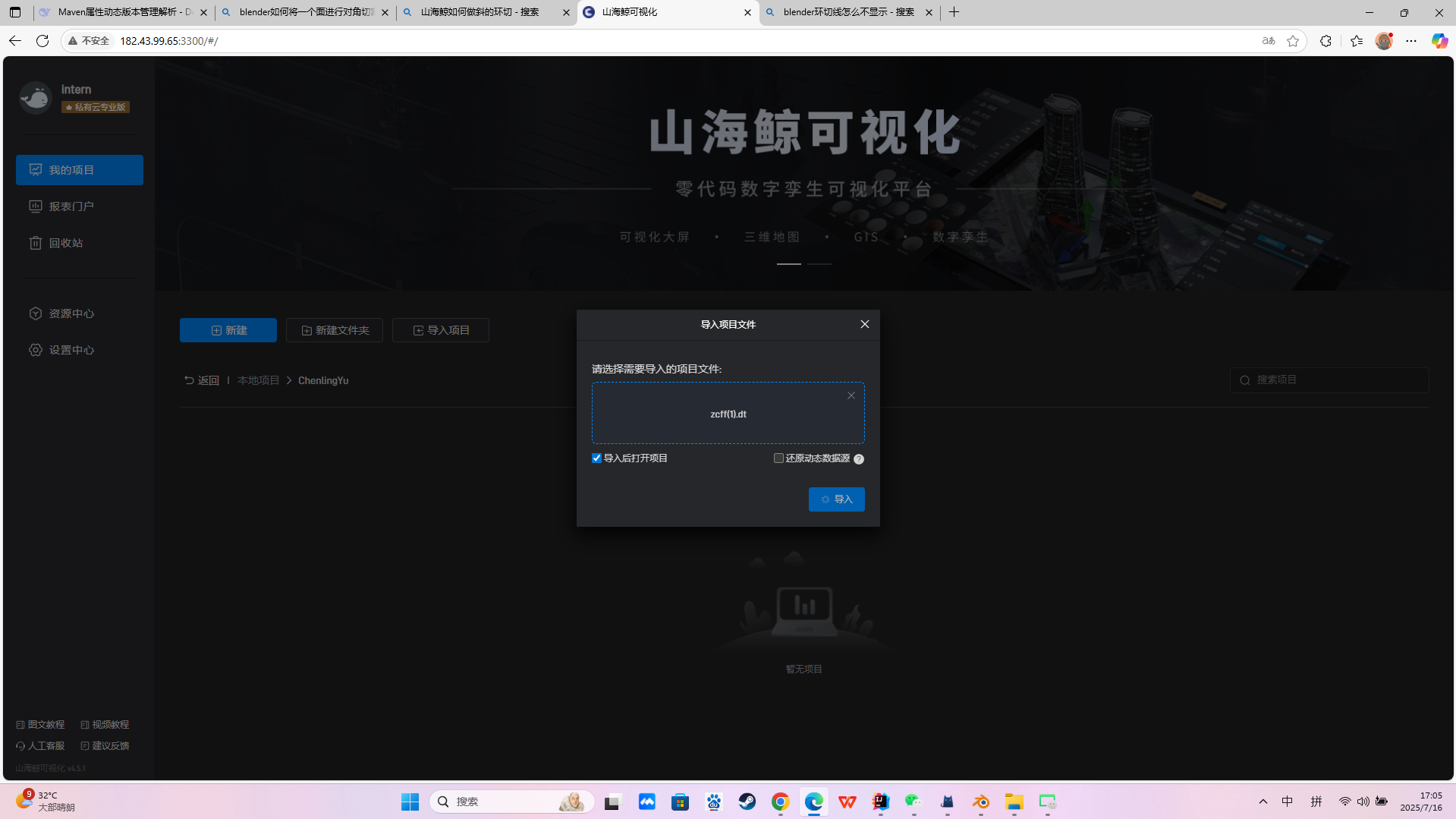
Task: Open browser settings and more menu
Action: [1411, 41]
